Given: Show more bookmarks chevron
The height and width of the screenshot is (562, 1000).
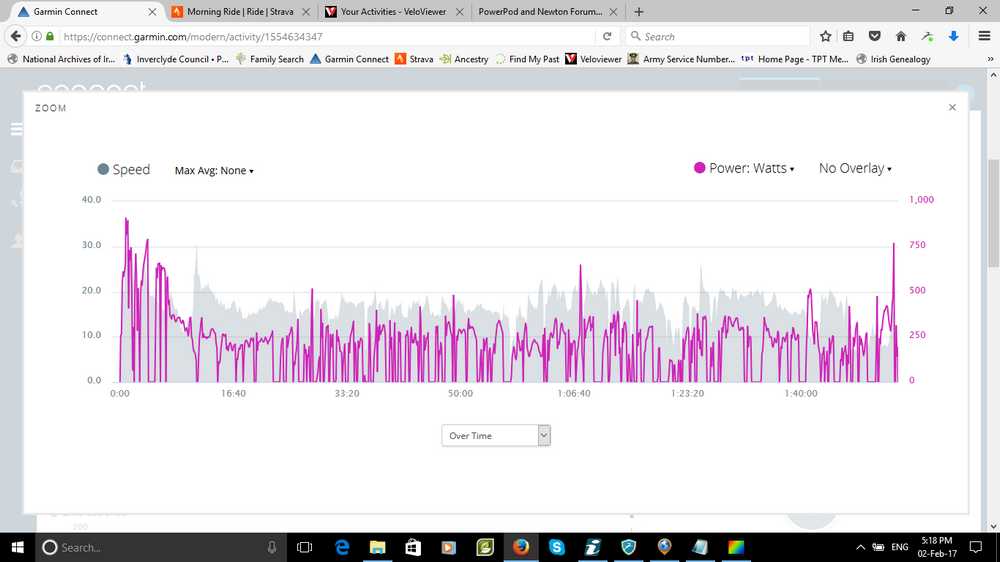Looking at the screenshot, I should 990,59.
